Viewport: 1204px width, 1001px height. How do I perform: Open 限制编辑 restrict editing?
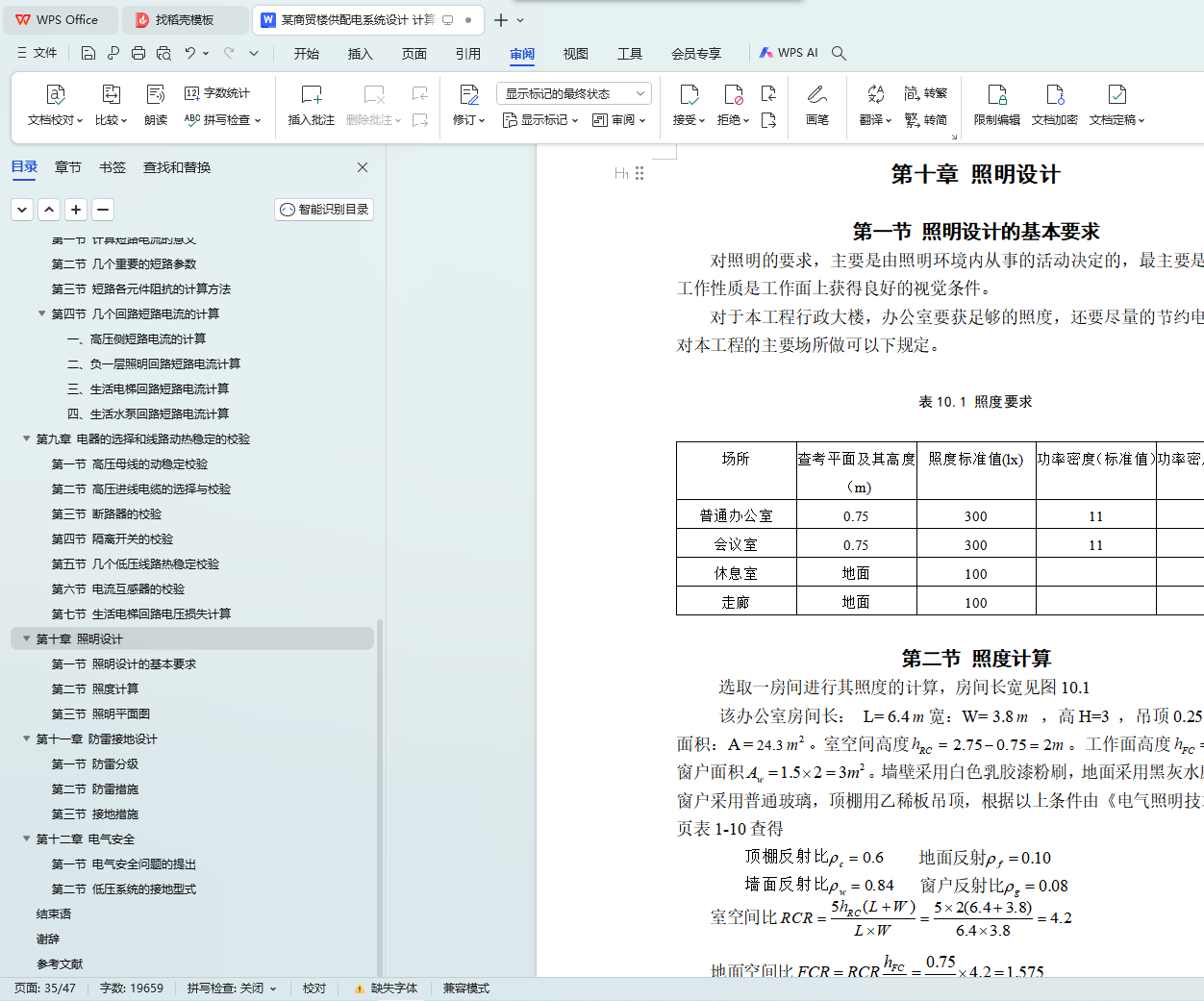coord(997,106)
